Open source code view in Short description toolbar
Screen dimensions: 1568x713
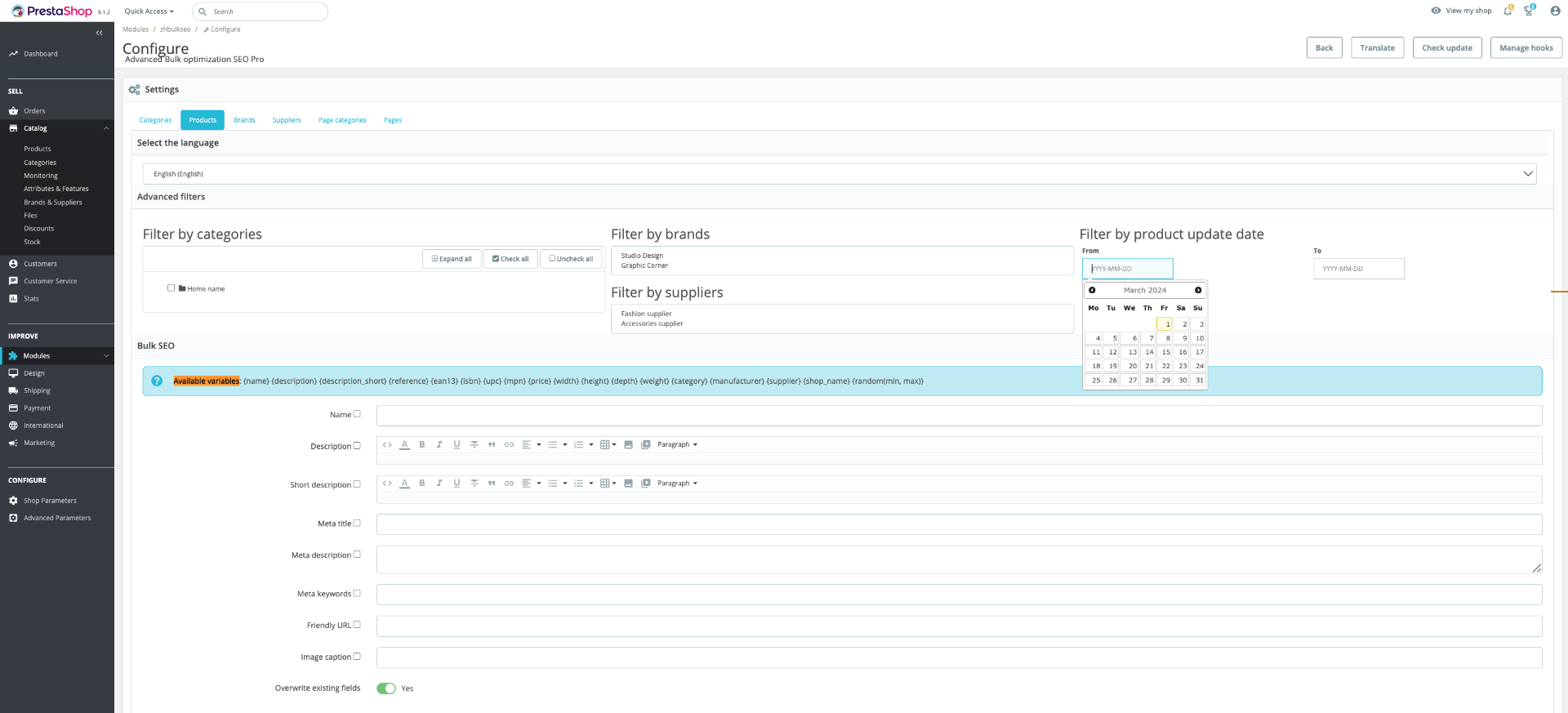[x=387, y=484]
